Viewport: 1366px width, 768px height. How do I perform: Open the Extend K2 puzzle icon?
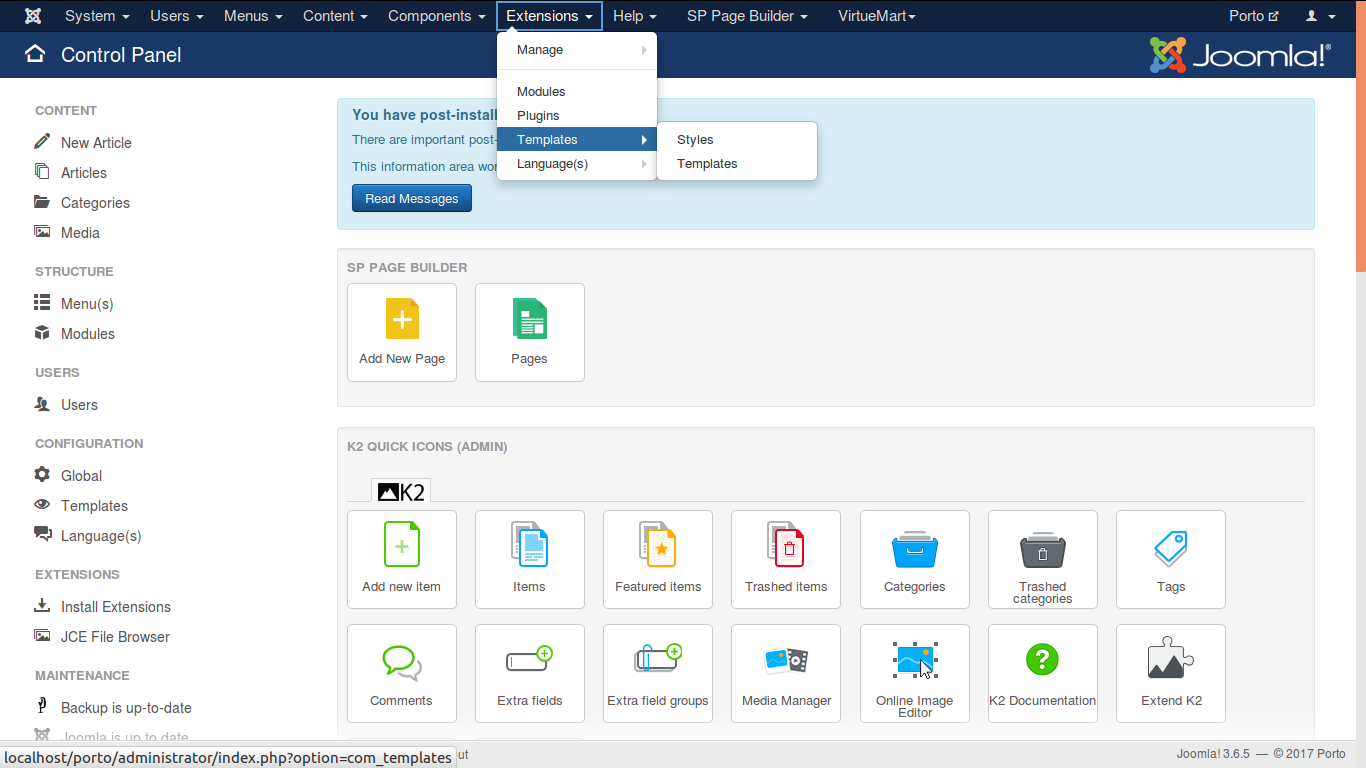coord(1171,673)
